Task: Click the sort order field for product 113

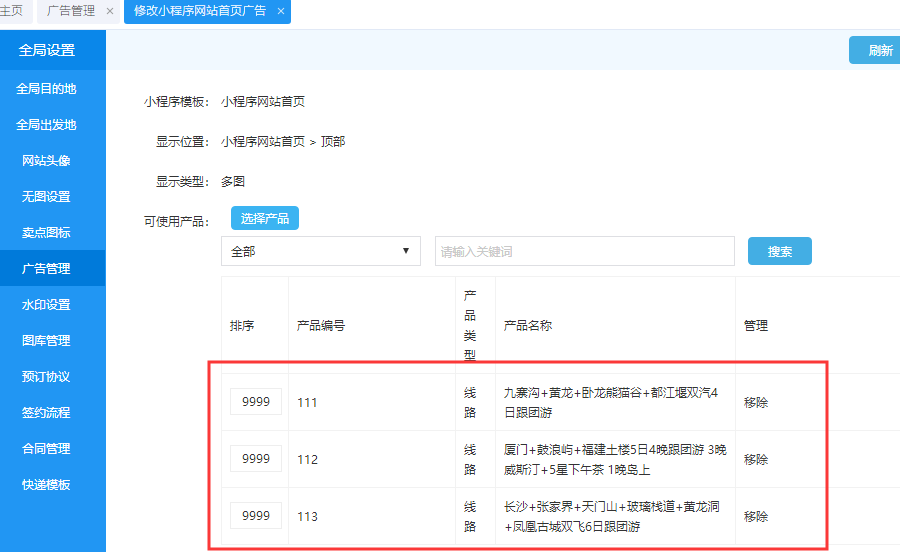Action: (x=256, y=516)
